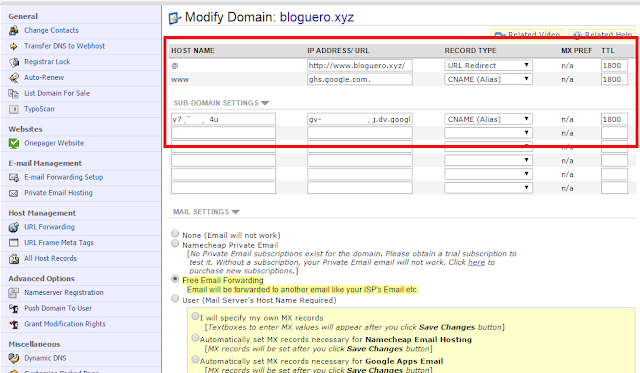Viewport: 640px width, 373px height.
Task: Open record type dropdown for y7 sub-domain row
Action: tap(488, 119)
